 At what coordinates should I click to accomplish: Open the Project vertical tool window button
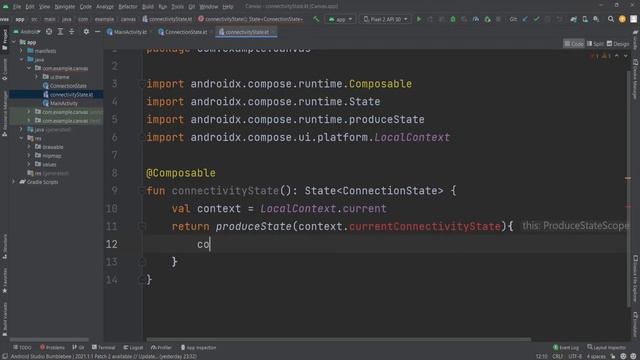[x=4, y=40]
